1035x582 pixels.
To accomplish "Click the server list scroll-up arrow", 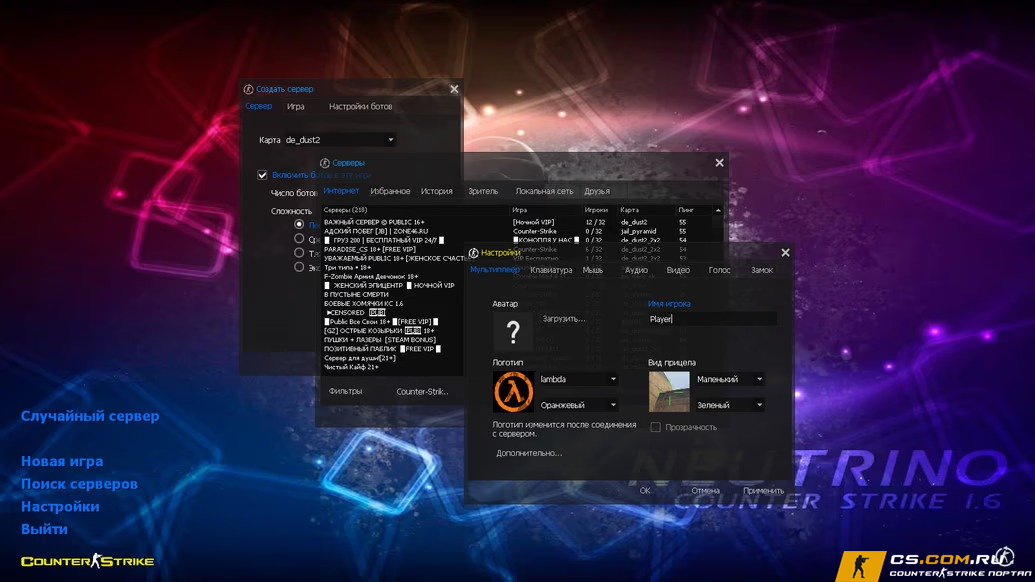I will pyautogui.click(x=718, y=210).
